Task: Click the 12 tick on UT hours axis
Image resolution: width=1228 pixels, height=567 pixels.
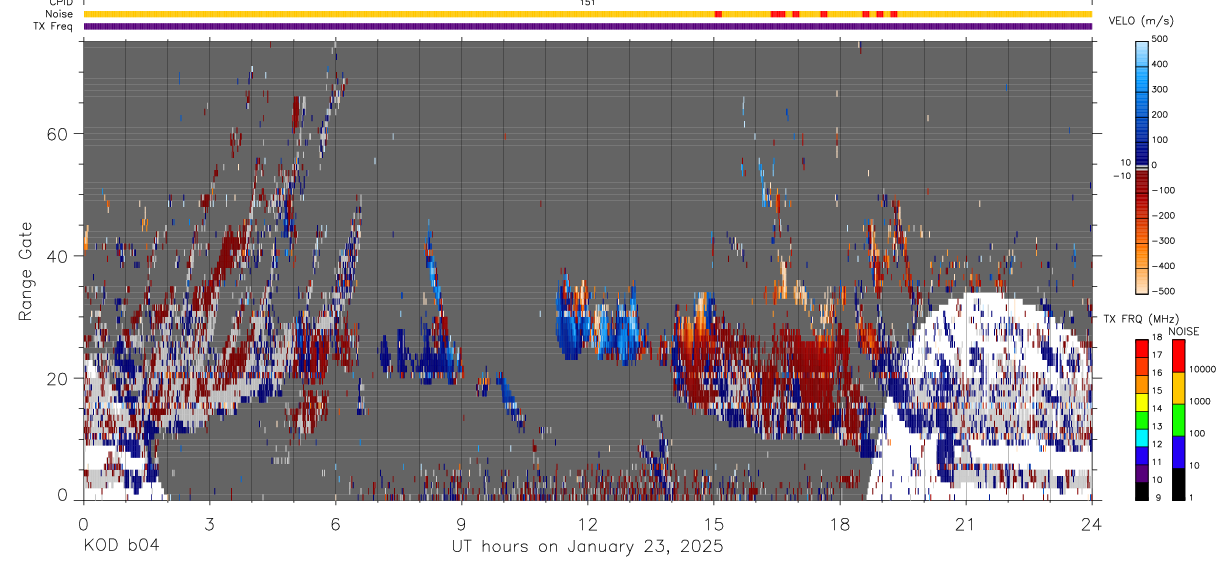Action: coord(587,523)
